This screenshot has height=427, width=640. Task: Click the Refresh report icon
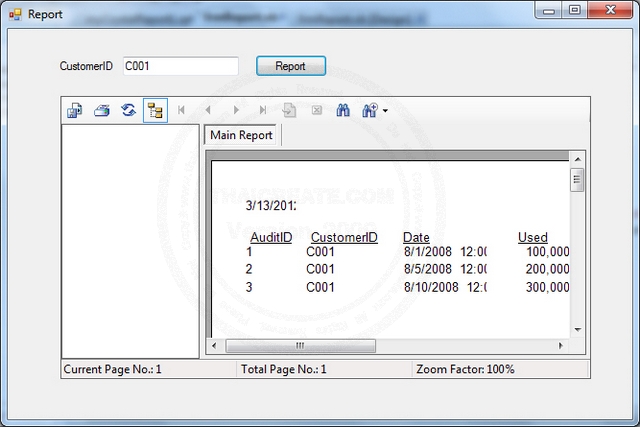[128, 111]
